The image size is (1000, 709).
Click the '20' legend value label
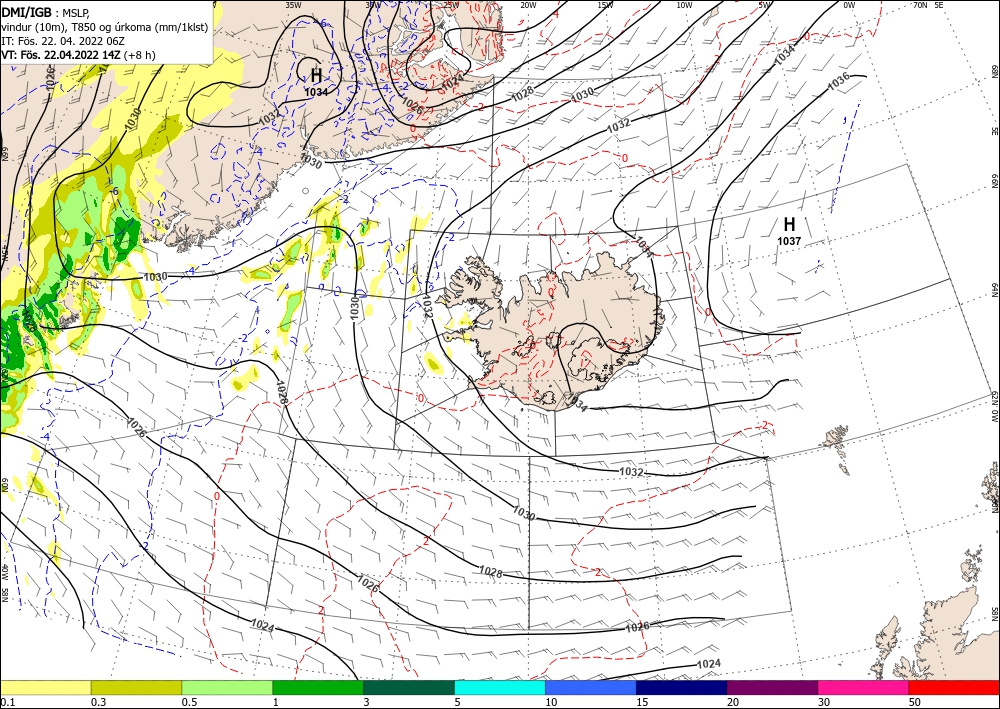pos(733,702)
